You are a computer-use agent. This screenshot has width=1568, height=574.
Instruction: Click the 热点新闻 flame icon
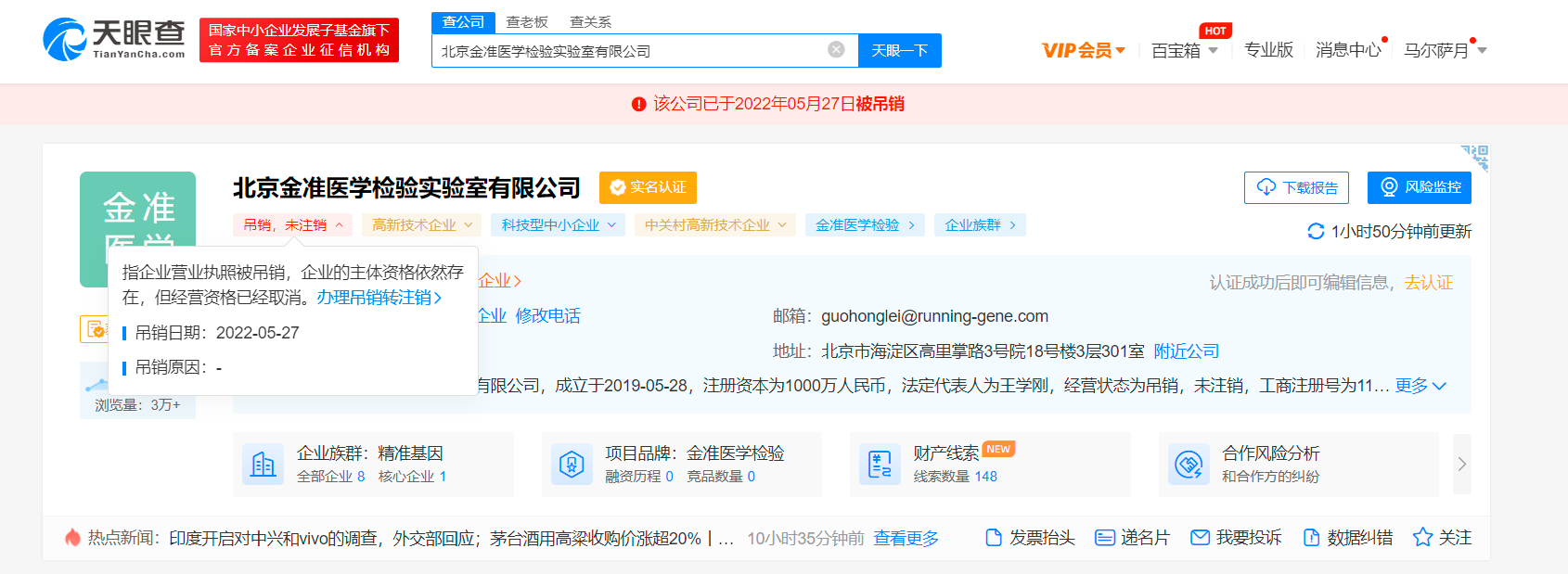point(72,538)
